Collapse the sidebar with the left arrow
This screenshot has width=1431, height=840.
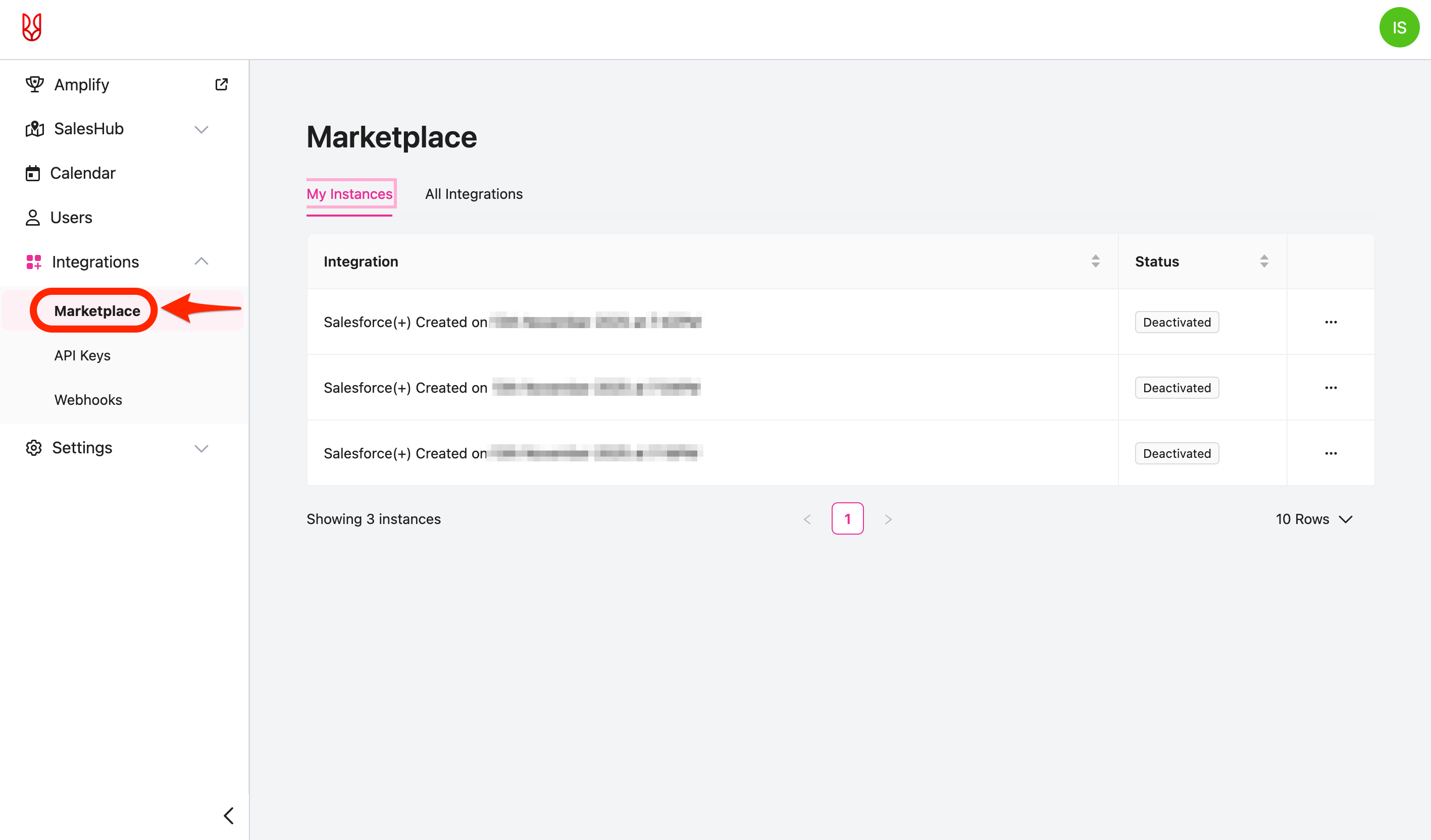229,816
